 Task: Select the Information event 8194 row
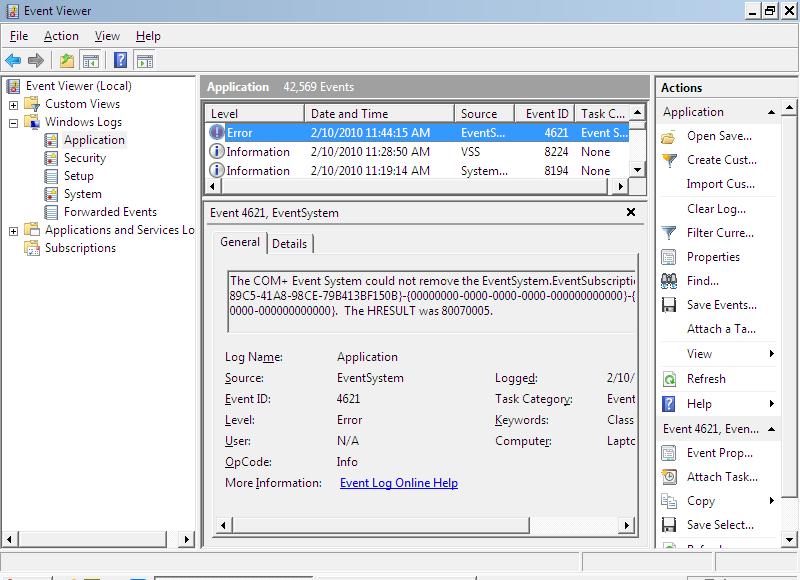(417, 170)
